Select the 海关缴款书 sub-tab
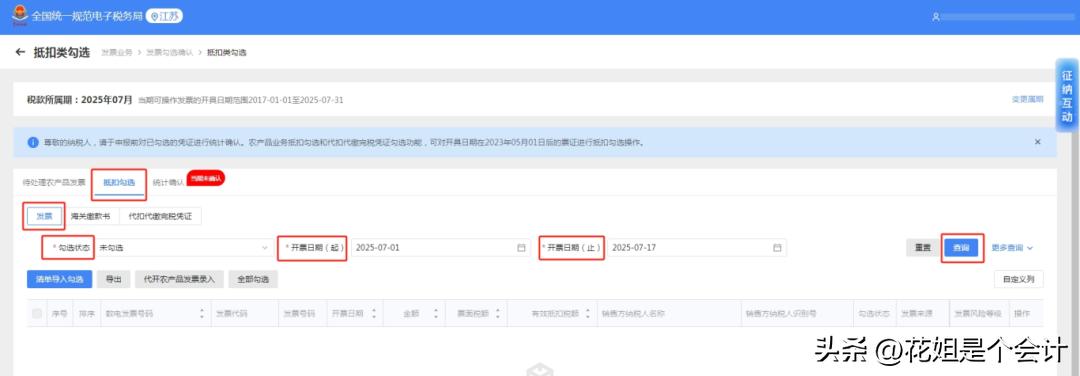This screenshot has height=376, width=1080. pos(90,216)
